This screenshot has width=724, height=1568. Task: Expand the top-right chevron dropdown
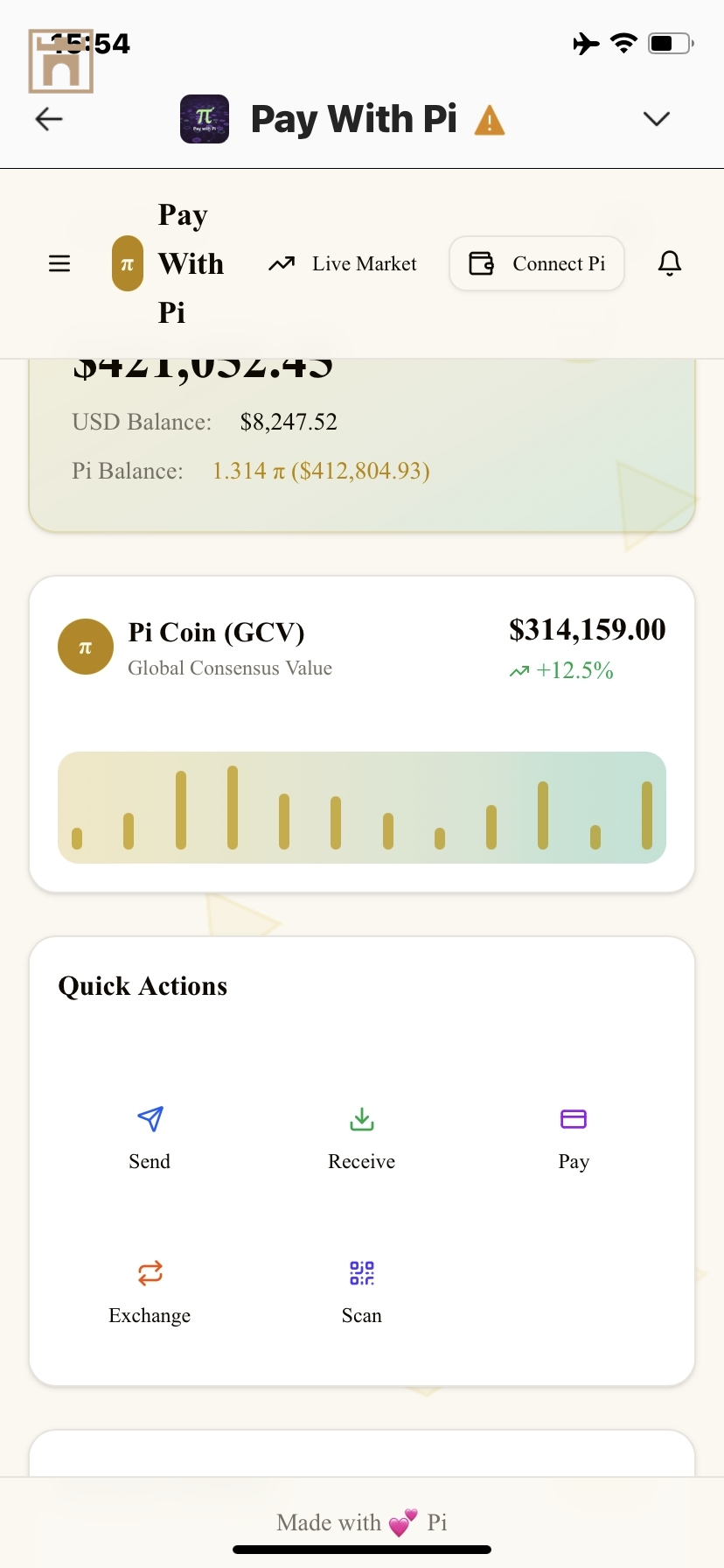point(656,119)
